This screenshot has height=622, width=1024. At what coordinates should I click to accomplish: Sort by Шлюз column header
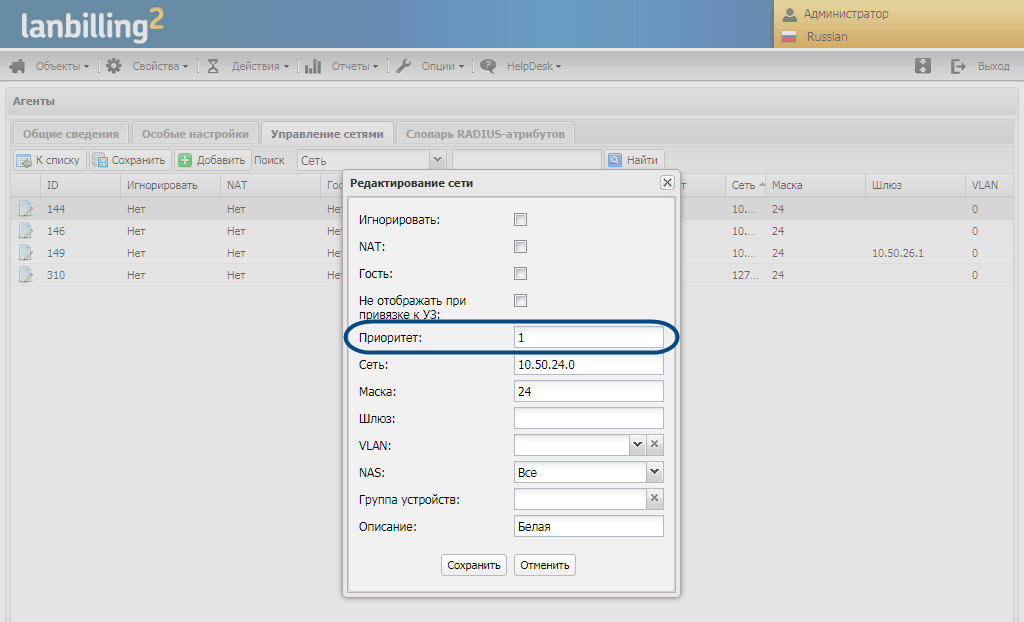pos(915,185)
